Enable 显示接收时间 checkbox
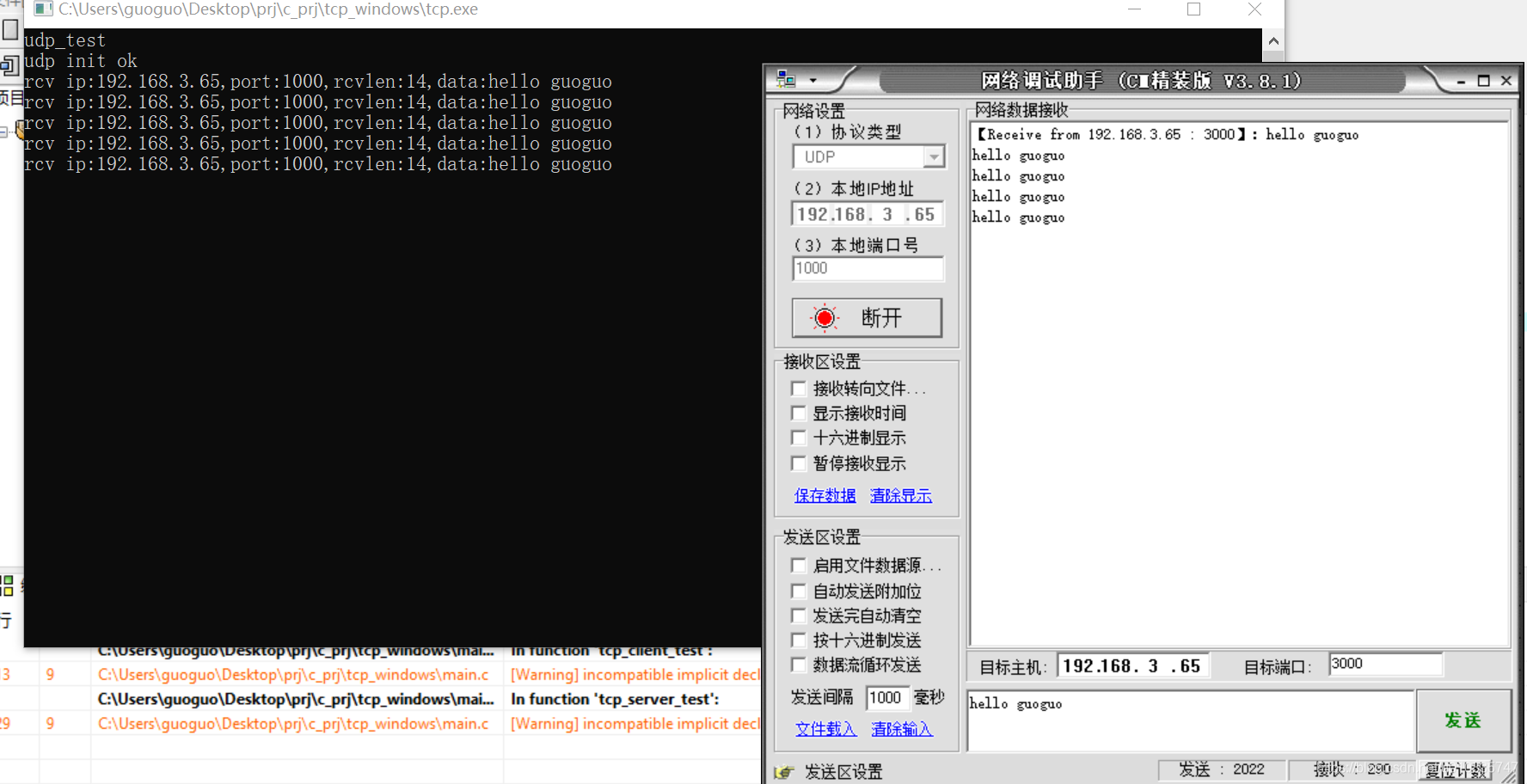Screen dimensions: 1527x784 point(799,413)
